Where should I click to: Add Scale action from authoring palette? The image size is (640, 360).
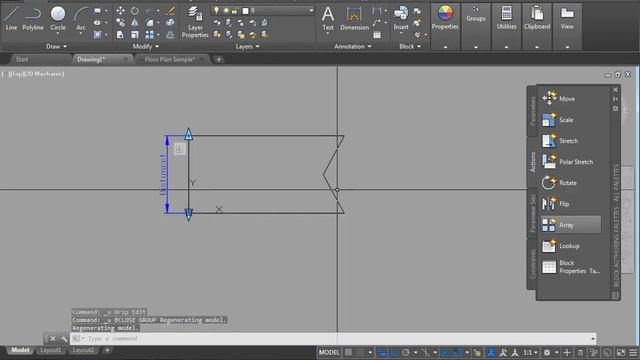coord(558,120)
